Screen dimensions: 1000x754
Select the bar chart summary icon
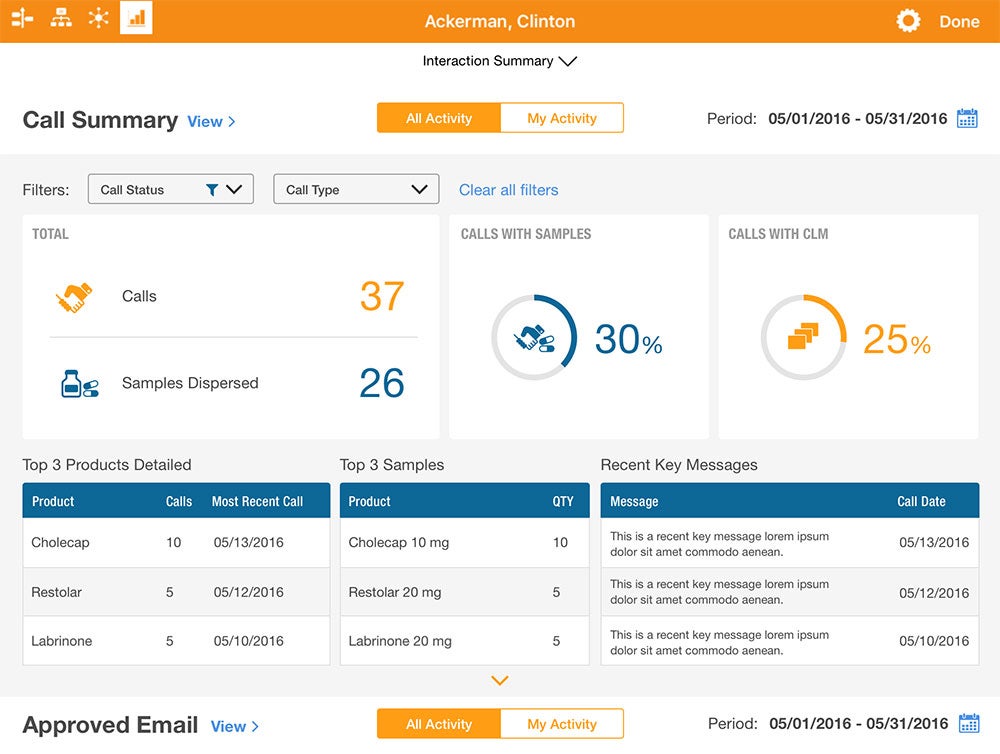(x=136, y=18)
